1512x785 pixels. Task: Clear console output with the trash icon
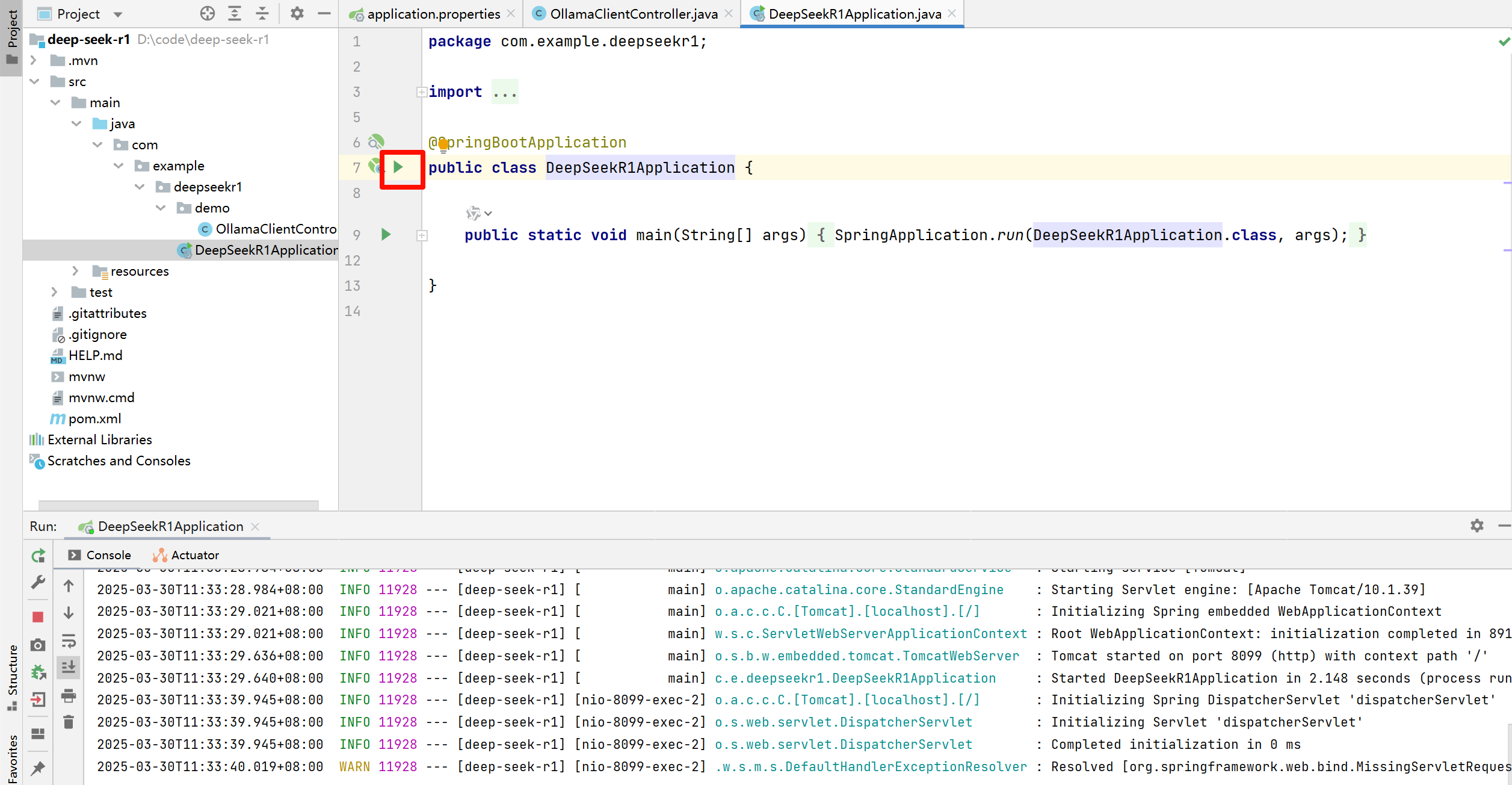(69, 722)
